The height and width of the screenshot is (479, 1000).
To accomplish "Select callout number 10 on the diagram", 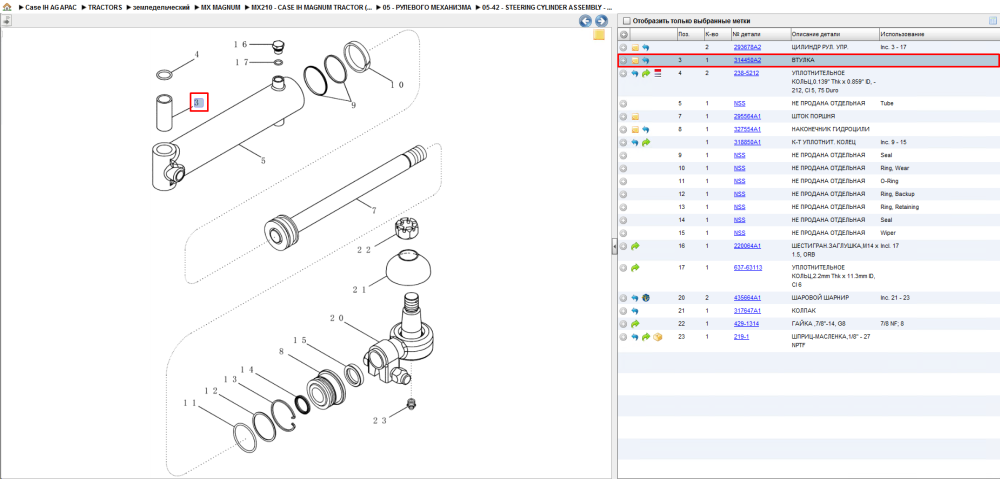I will click(396, 84).
